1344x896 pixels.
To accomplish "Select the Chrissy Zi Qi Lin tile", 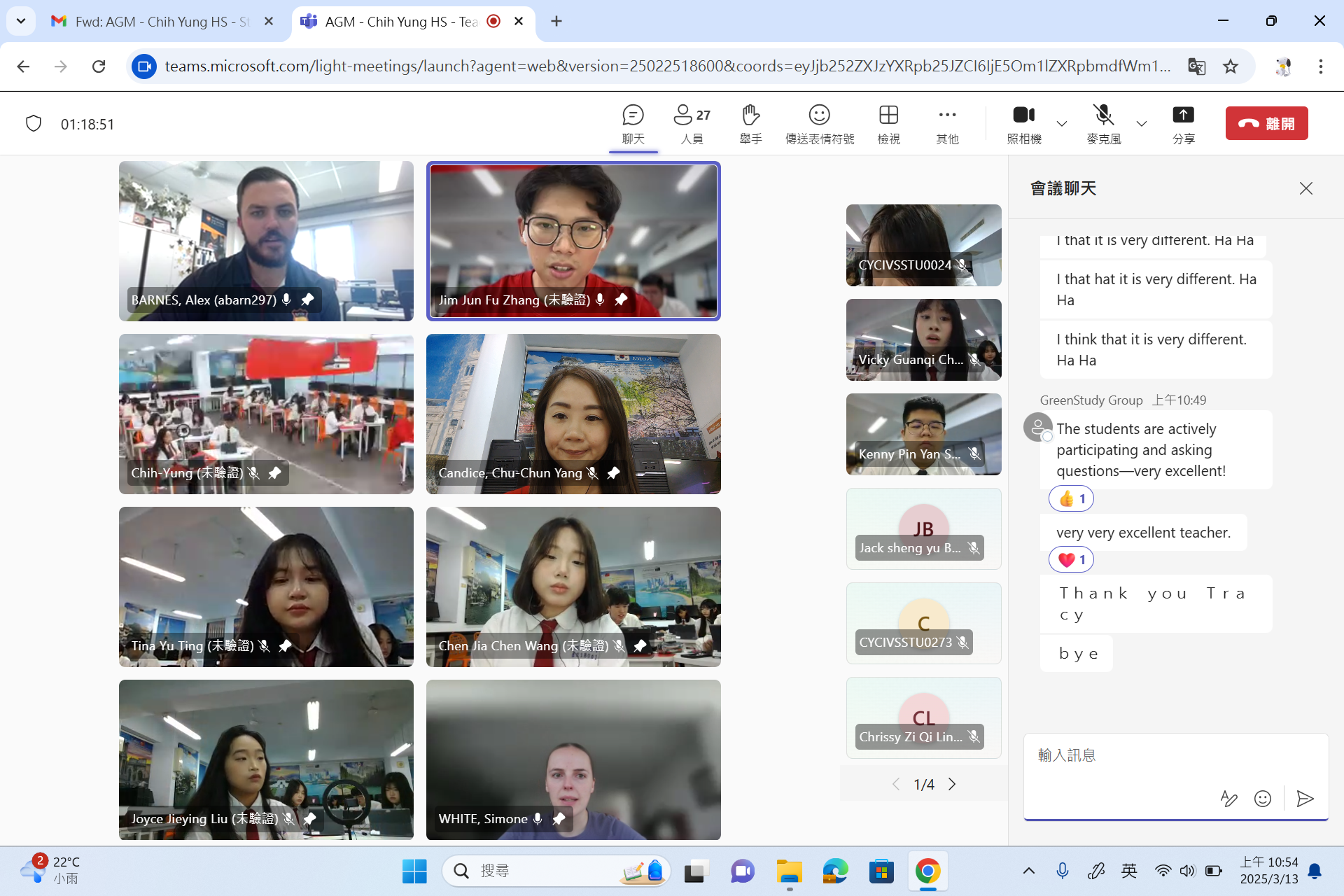I will click(923, 717).
